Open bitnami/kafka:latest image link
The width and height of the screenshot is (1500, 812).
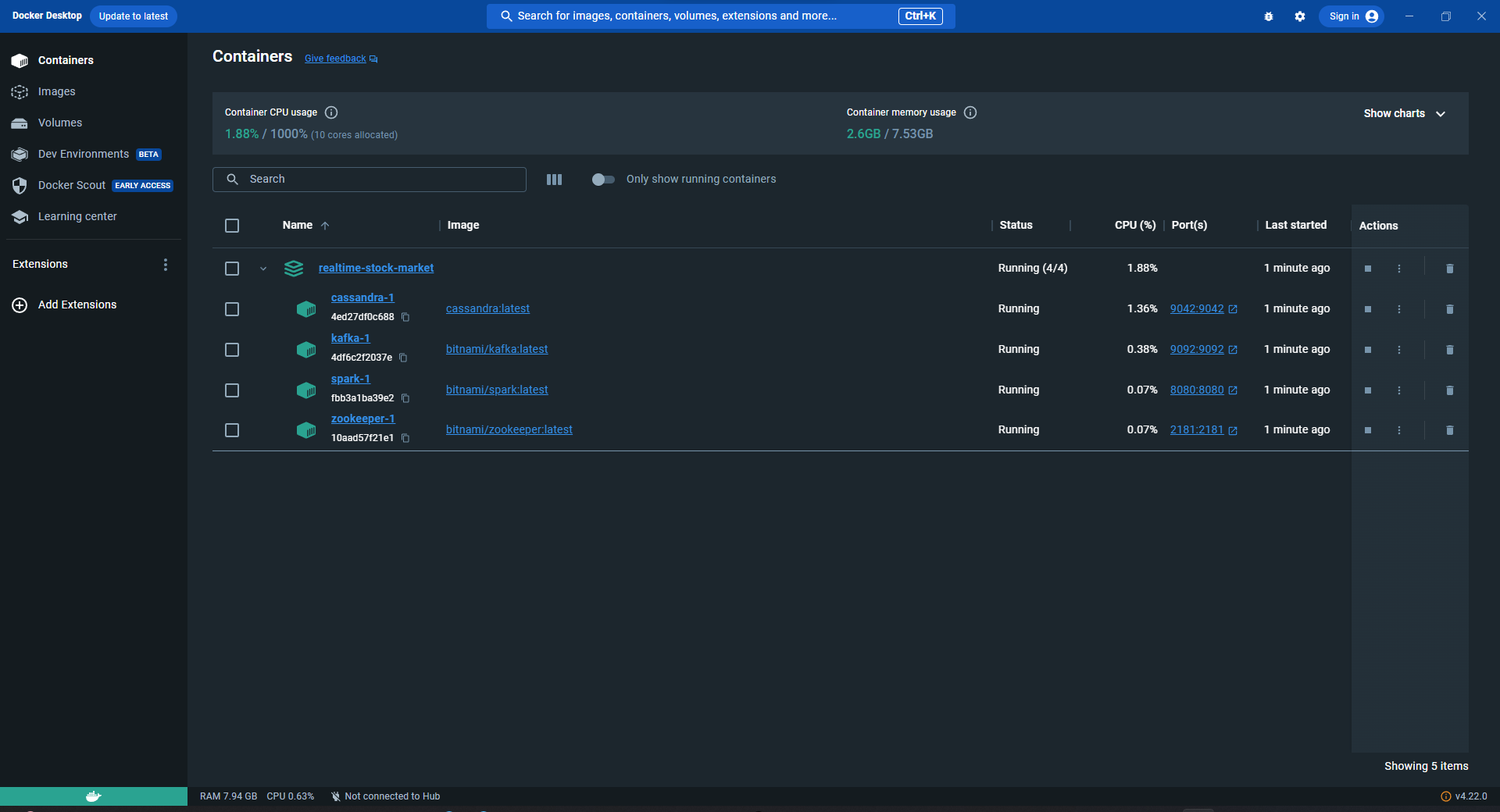[497, 349]
